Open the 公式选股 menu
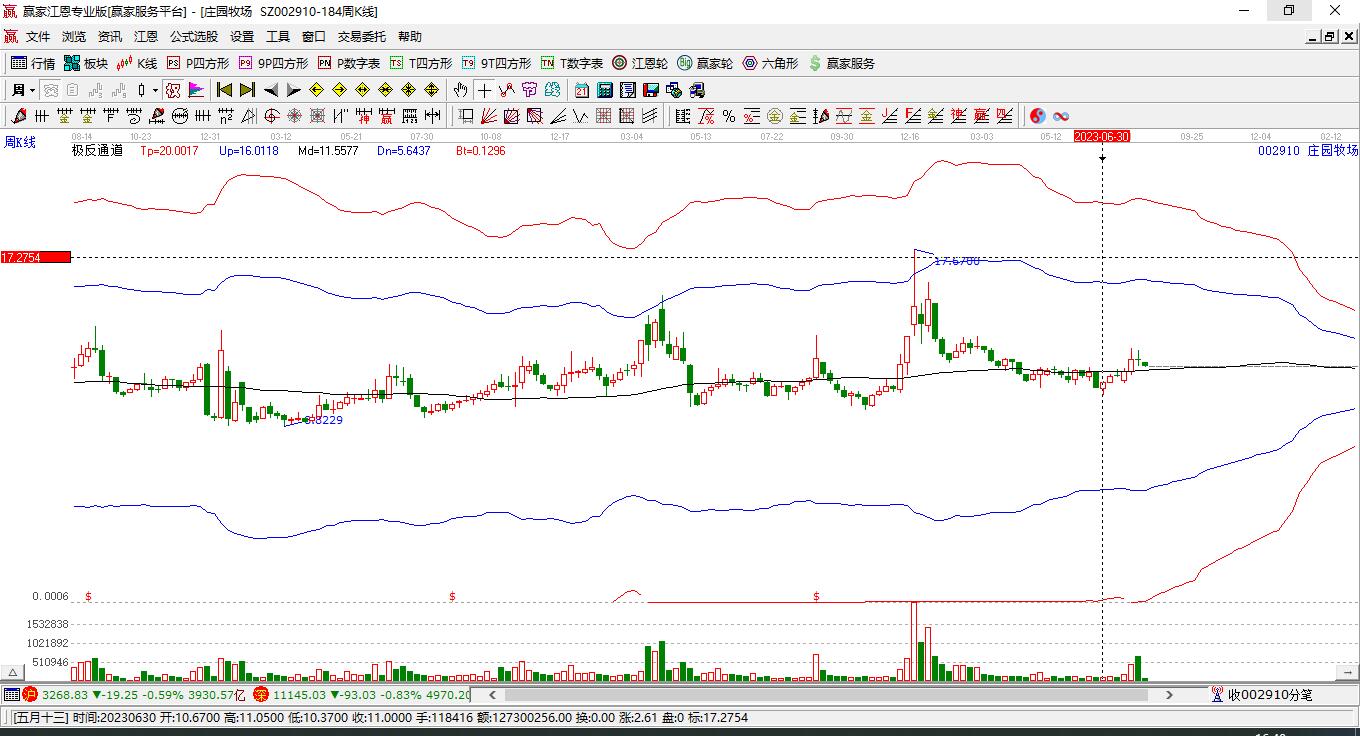Screen dimensions: 1360x736 point(193,37)
